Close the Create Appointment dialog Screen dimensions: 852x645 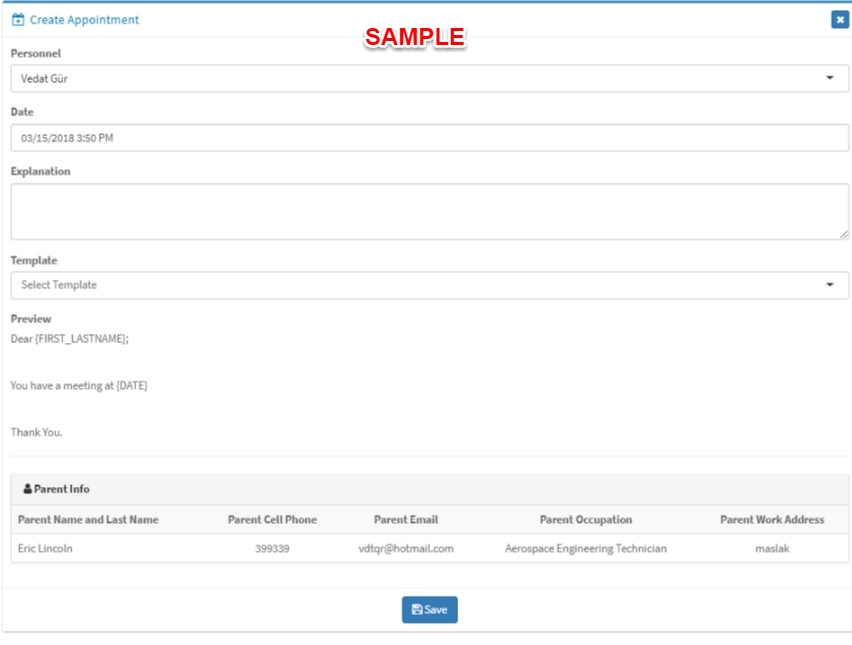click(839, 20)
